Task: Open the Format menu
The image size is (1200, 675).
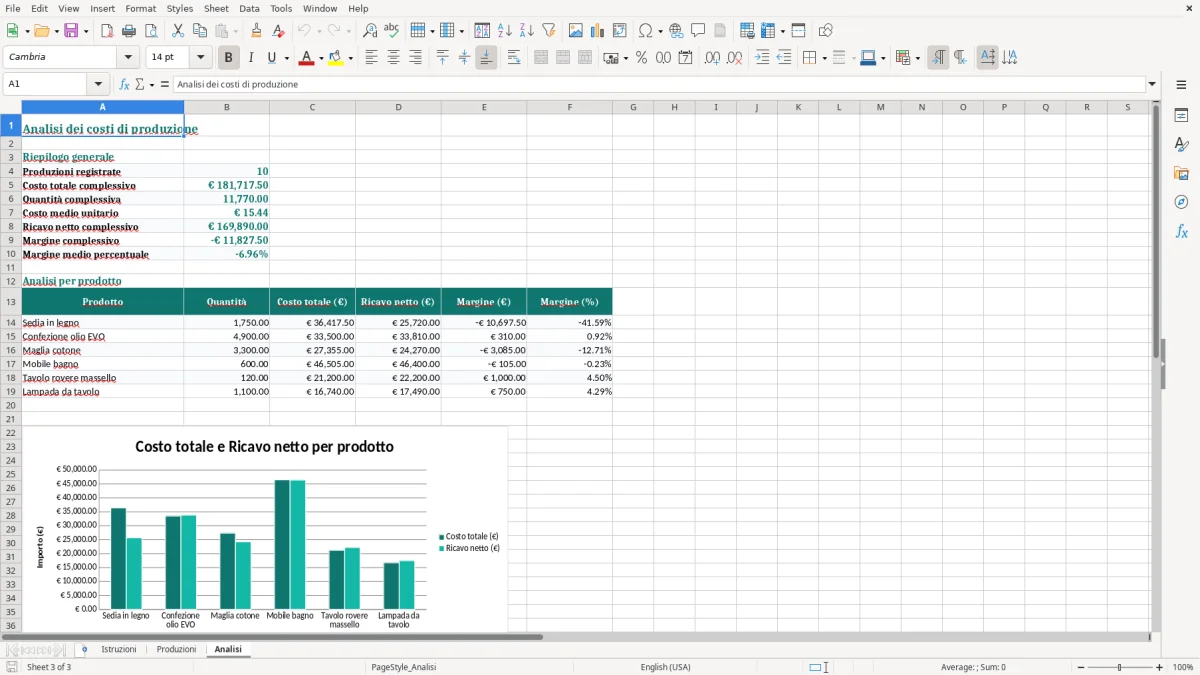Action: pos(140,8)
